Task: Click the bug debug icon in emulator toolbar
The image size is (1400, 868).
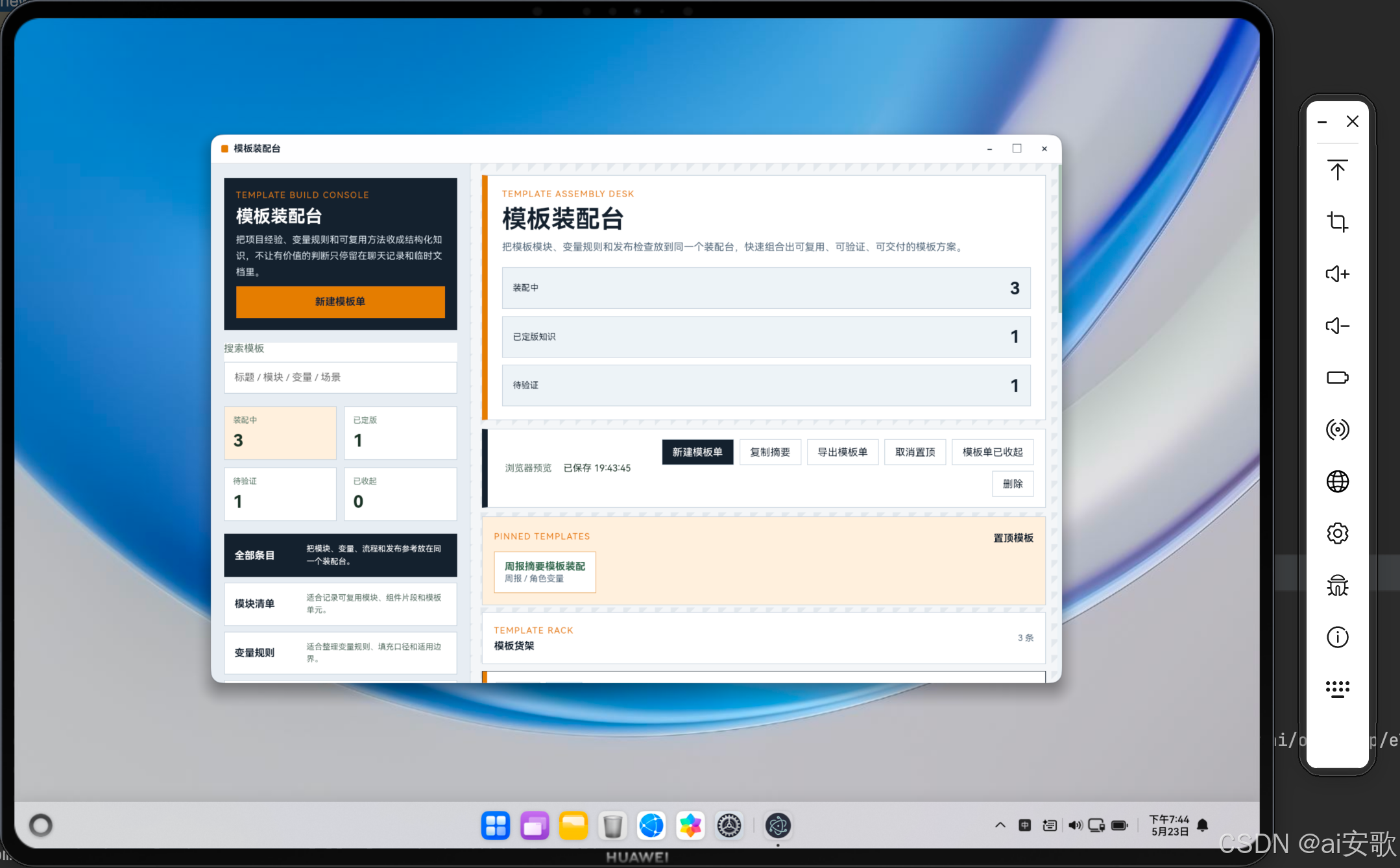Action: [1337, 585]
